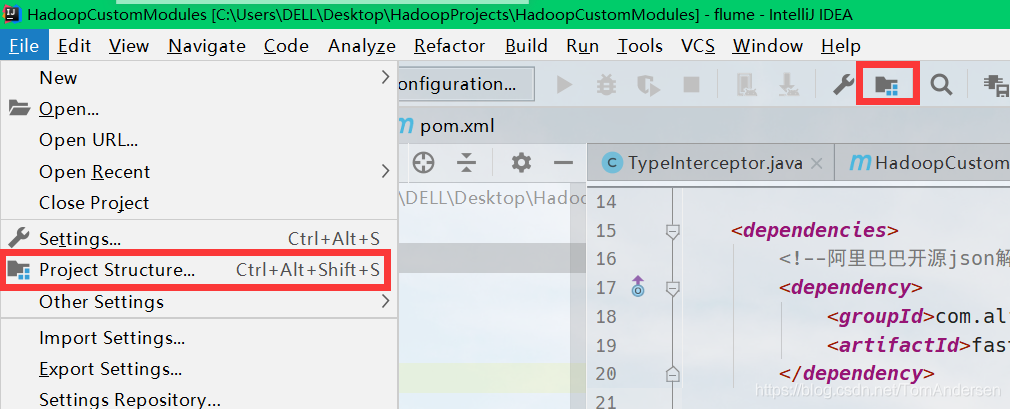Open the Tools menu
Image resolution: width=1010 pixels, height=409 pixels.
point(640,46)
